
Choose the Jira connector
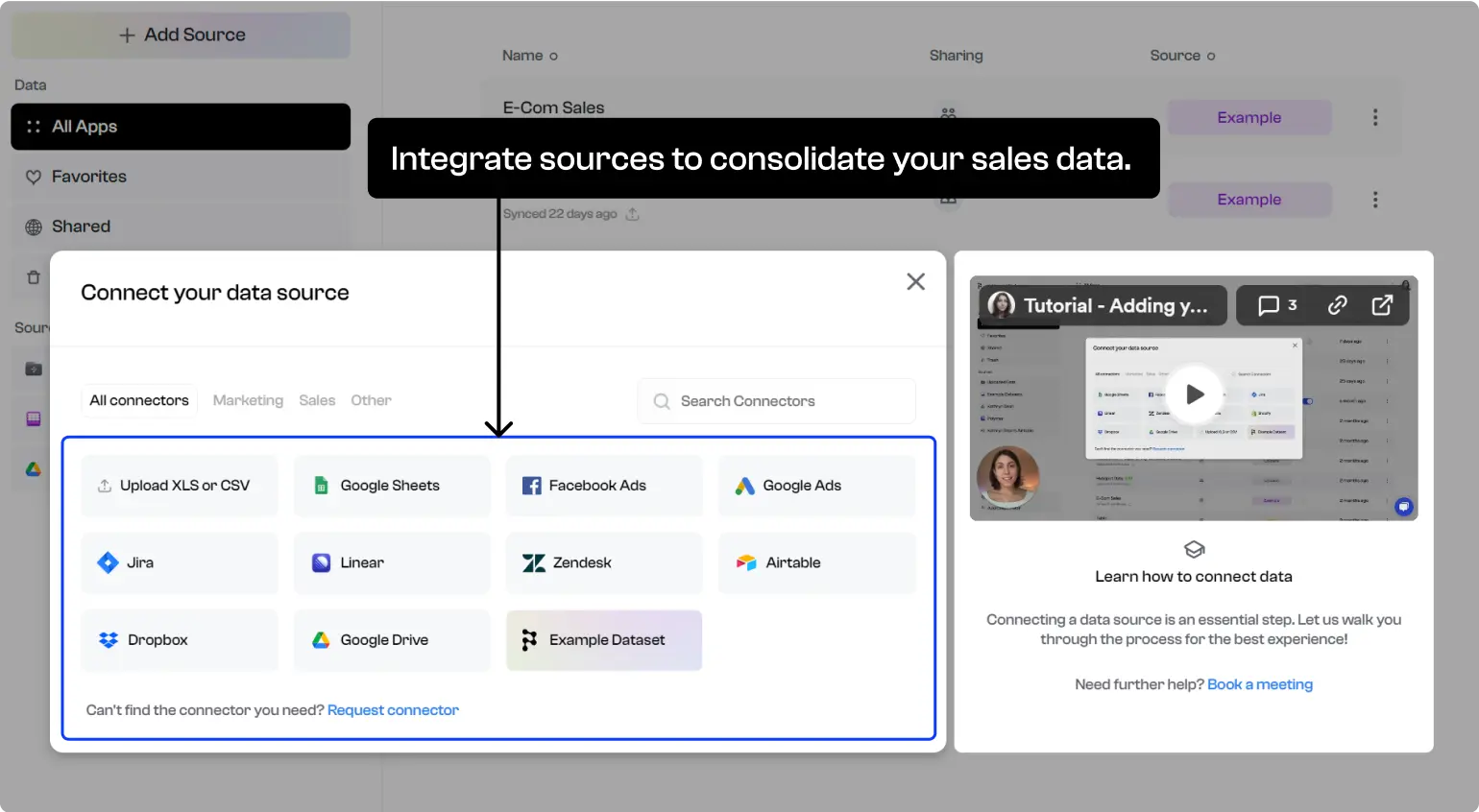[x=180, y=562]
